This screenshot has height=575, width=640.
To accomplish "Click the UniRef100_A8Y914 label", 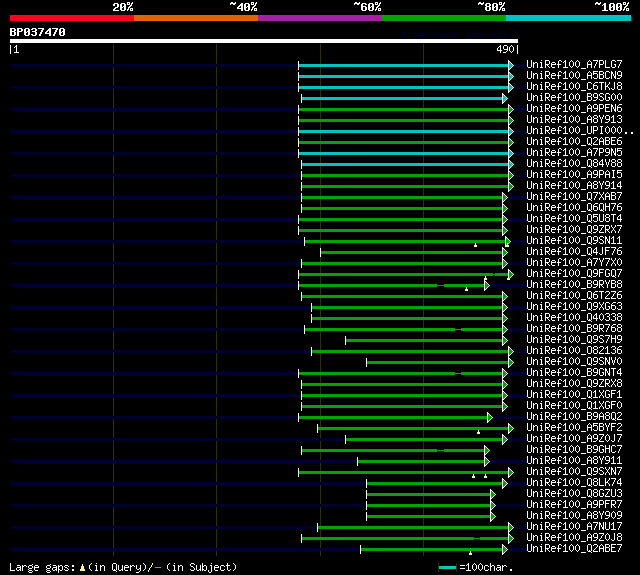I will 574,186.
